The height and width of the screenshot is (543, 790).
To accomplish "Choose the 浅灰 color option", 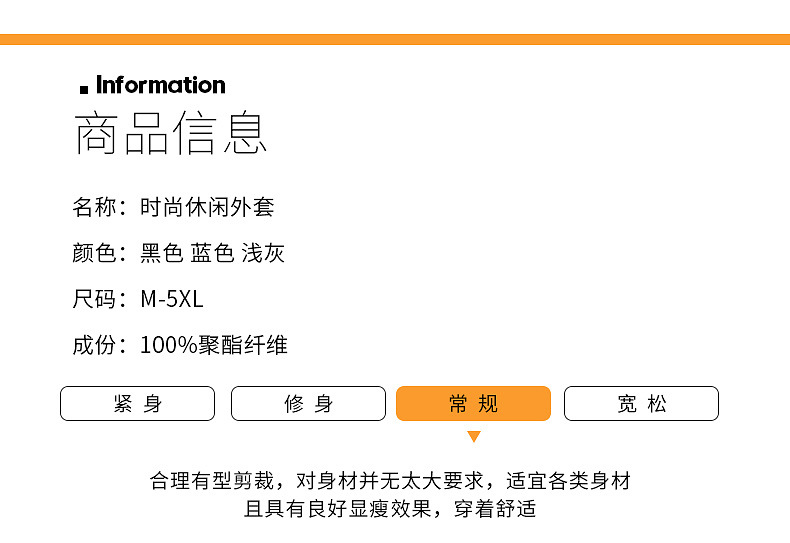I will [263, 254].
